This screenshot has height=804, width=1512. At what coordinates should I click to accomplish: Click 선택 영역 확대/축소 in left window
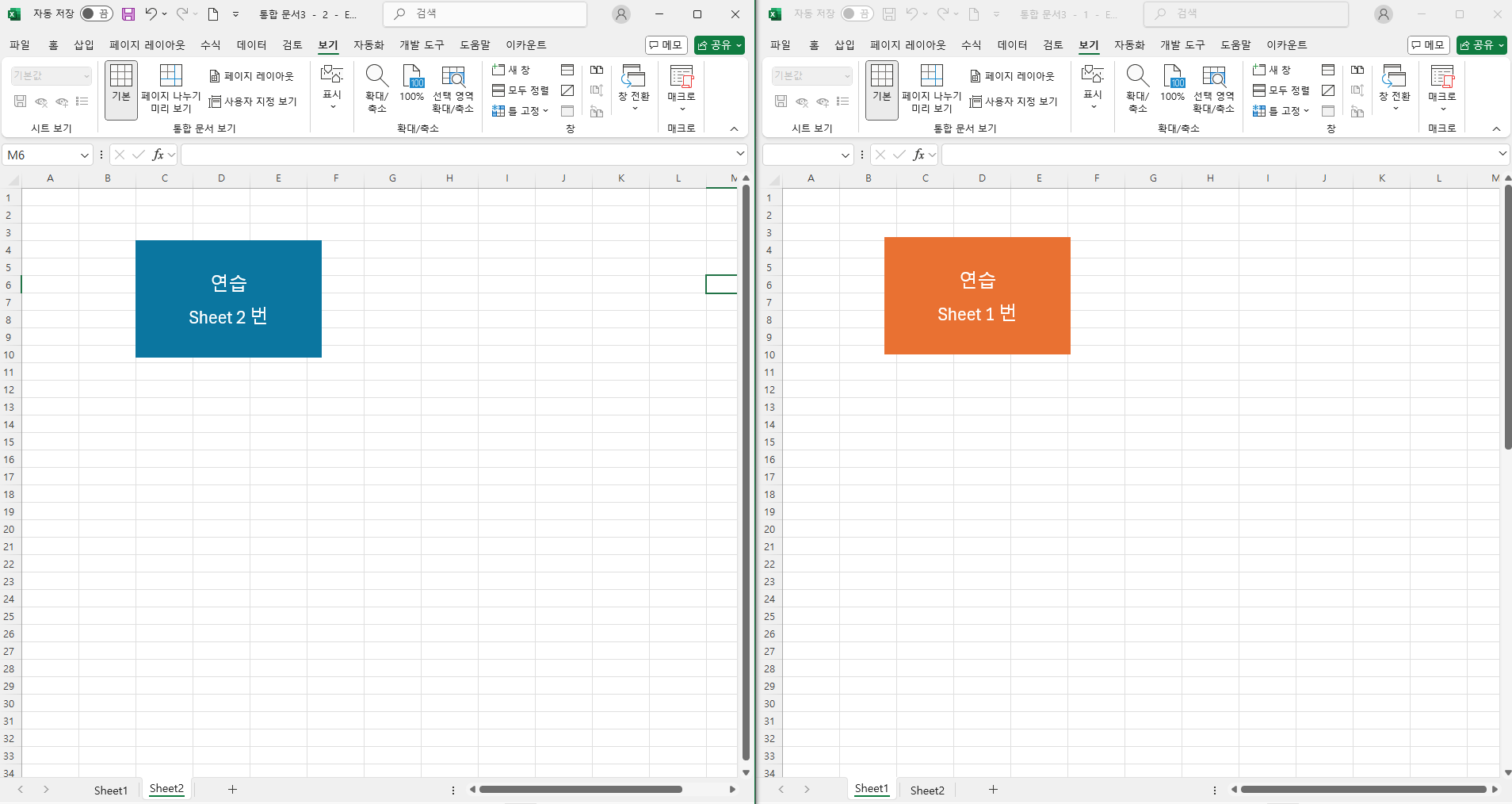[453, 90]
